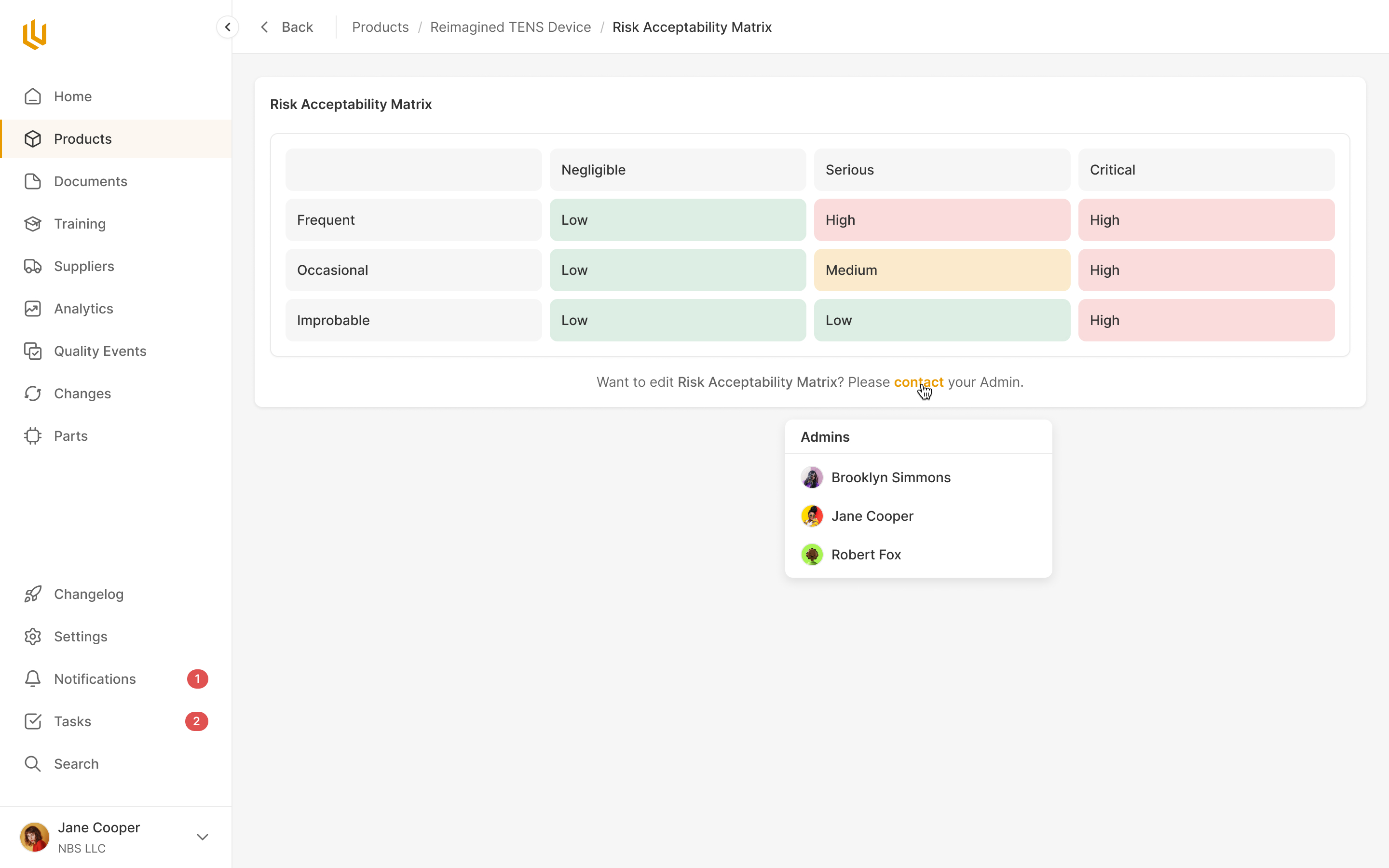
Task: Select the Occasional Serious Medium cell
Action: 942,270
